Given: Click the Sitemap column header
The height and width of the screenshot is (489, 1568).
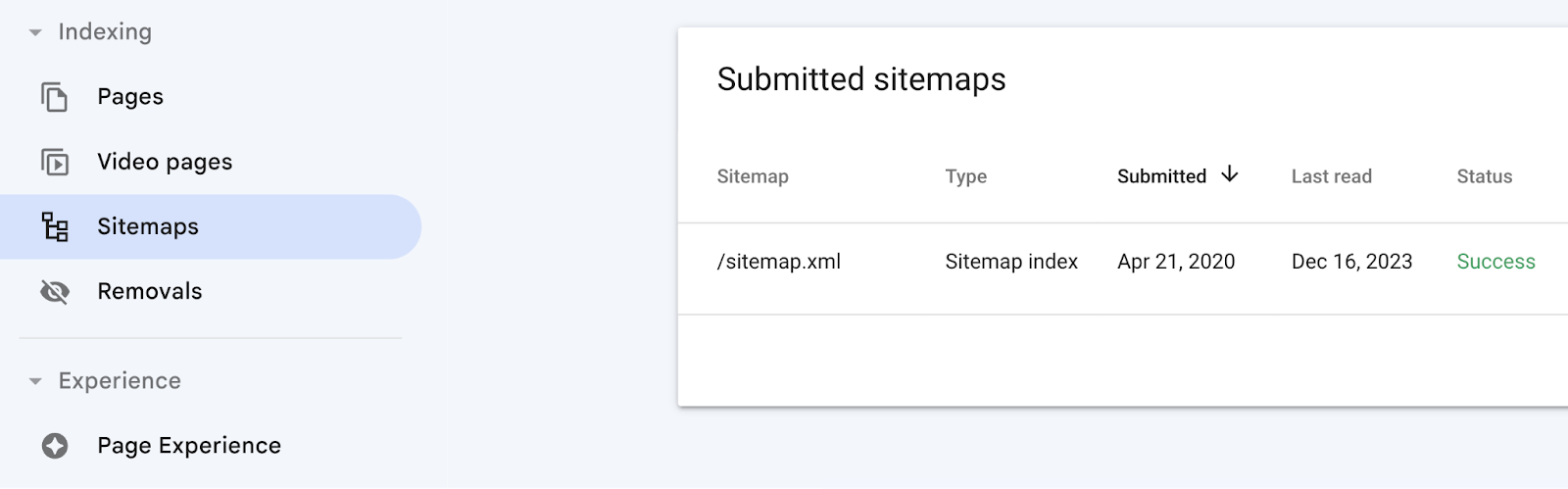Looking at the screenshot, I should tap(753, 176).
